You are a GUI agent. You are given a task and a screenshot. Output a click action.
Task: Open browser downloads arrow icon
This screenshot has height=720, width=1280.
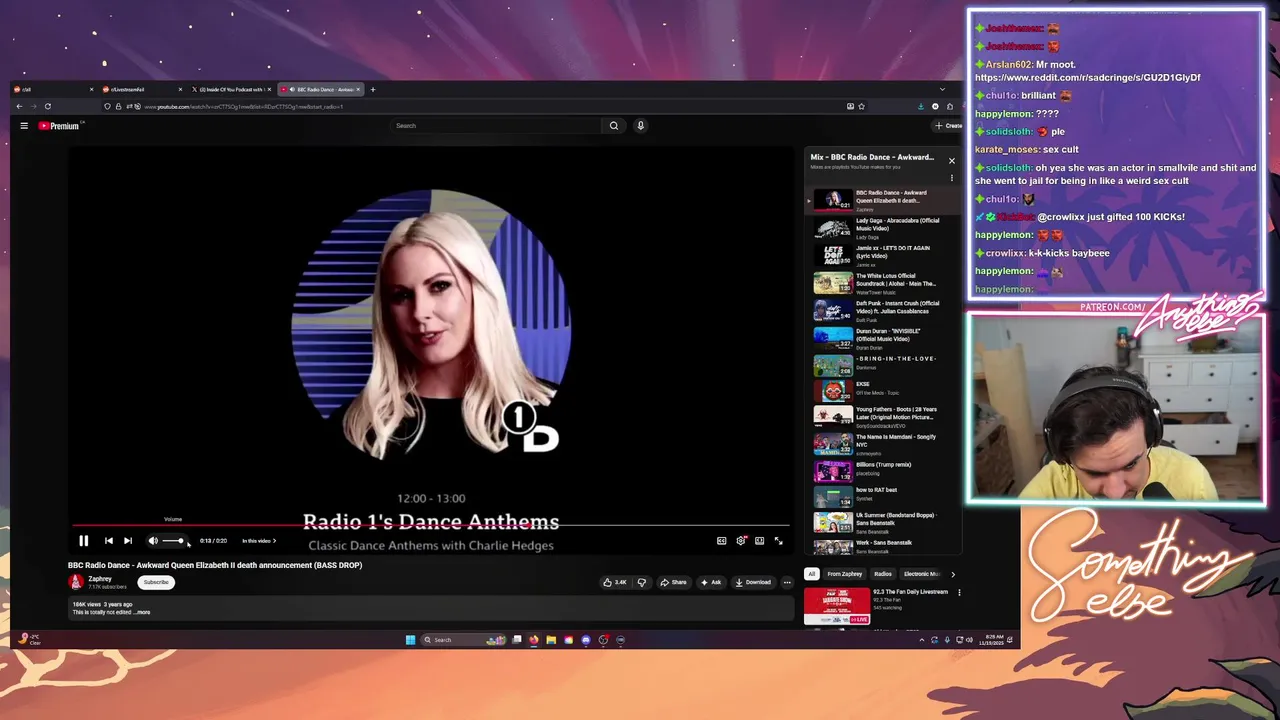pos(920,106)
